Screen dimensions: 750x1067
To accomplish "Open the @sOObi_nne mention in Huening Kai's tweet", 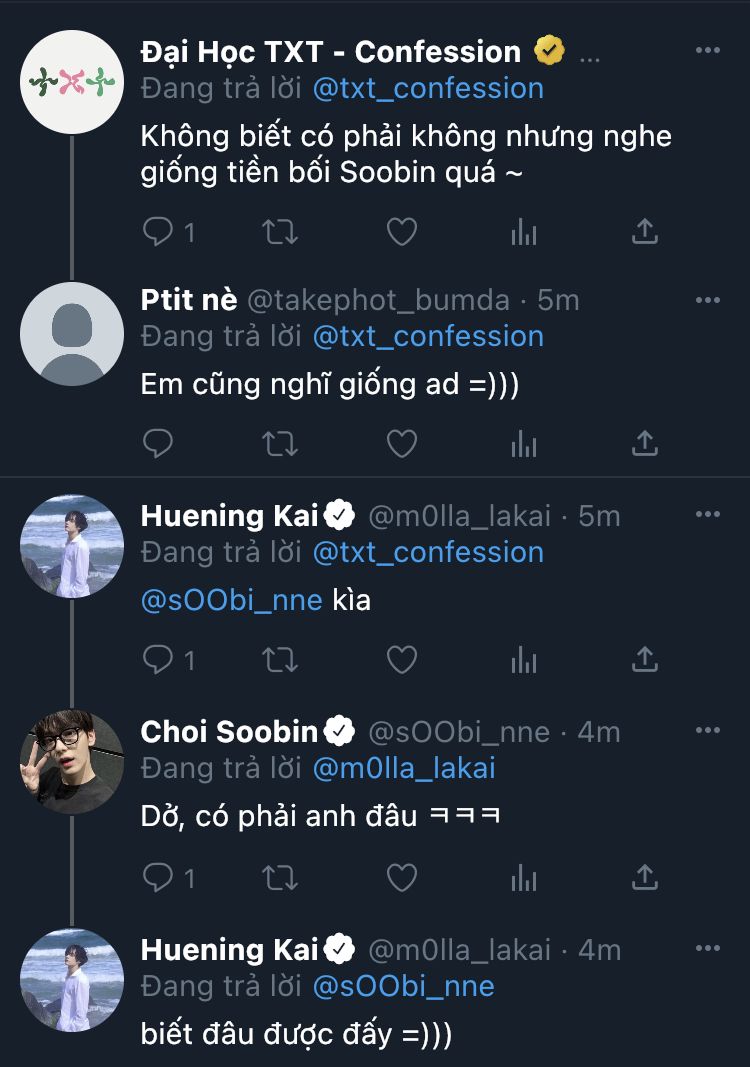I will (x=232, y=600).
